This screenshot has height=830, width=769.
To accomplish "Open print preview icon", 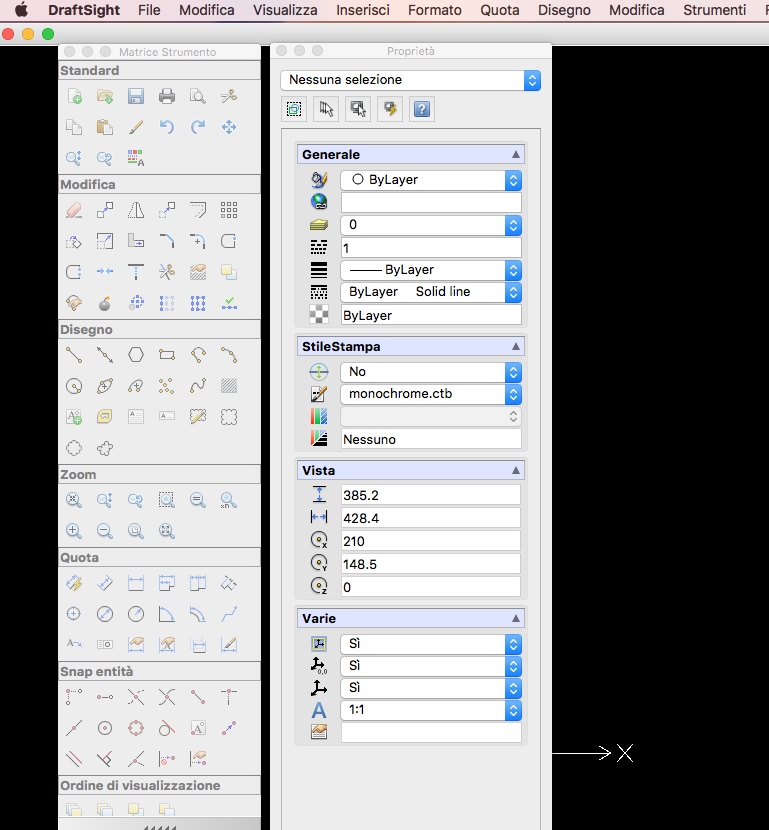I will point(198,96).
